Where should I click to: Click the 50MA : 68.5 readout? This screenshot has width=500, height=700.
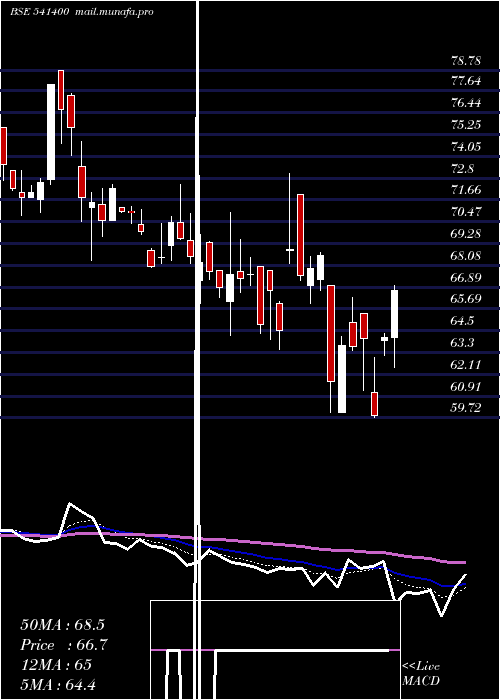[62, 625]
